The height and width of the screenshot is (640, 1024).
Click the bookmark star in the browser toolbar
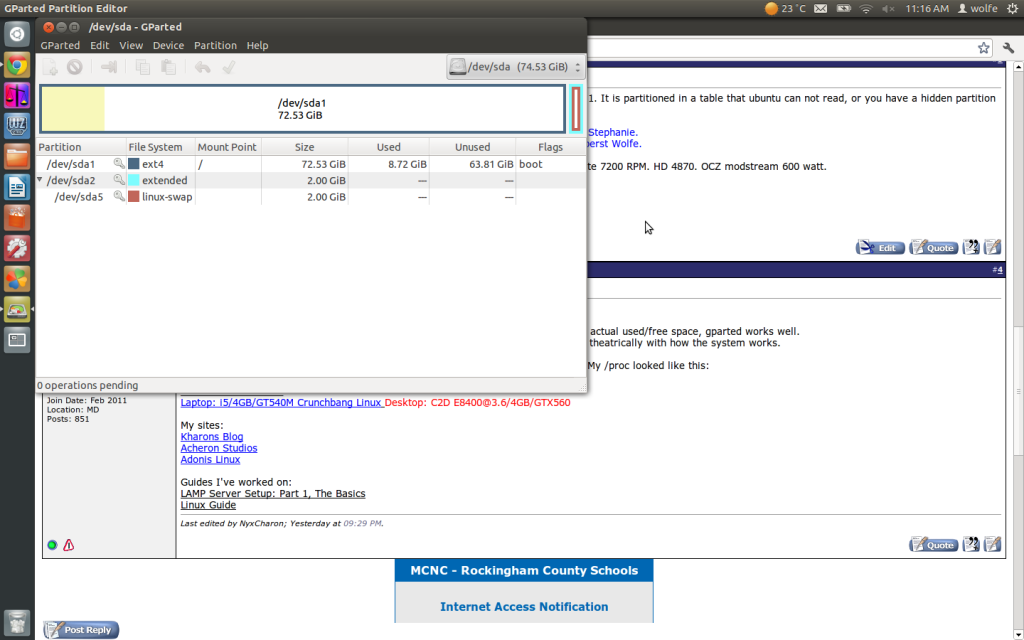click(x=983, y=47)
